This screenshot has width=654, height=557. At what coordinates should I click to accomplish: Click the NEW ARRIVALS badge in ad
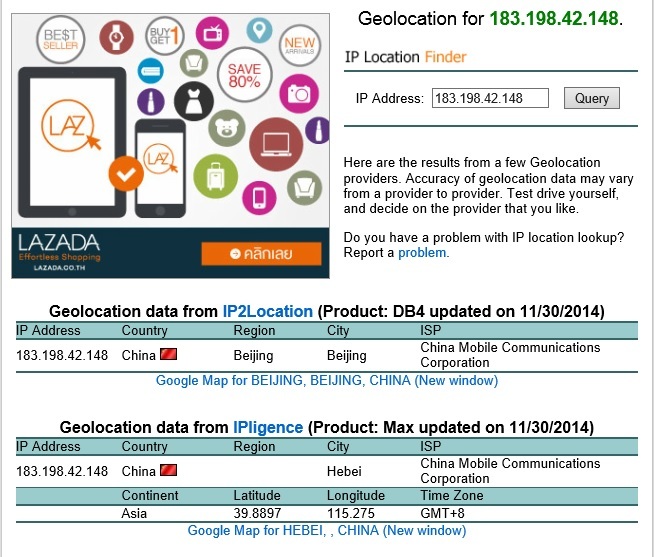tap(299, 45)
